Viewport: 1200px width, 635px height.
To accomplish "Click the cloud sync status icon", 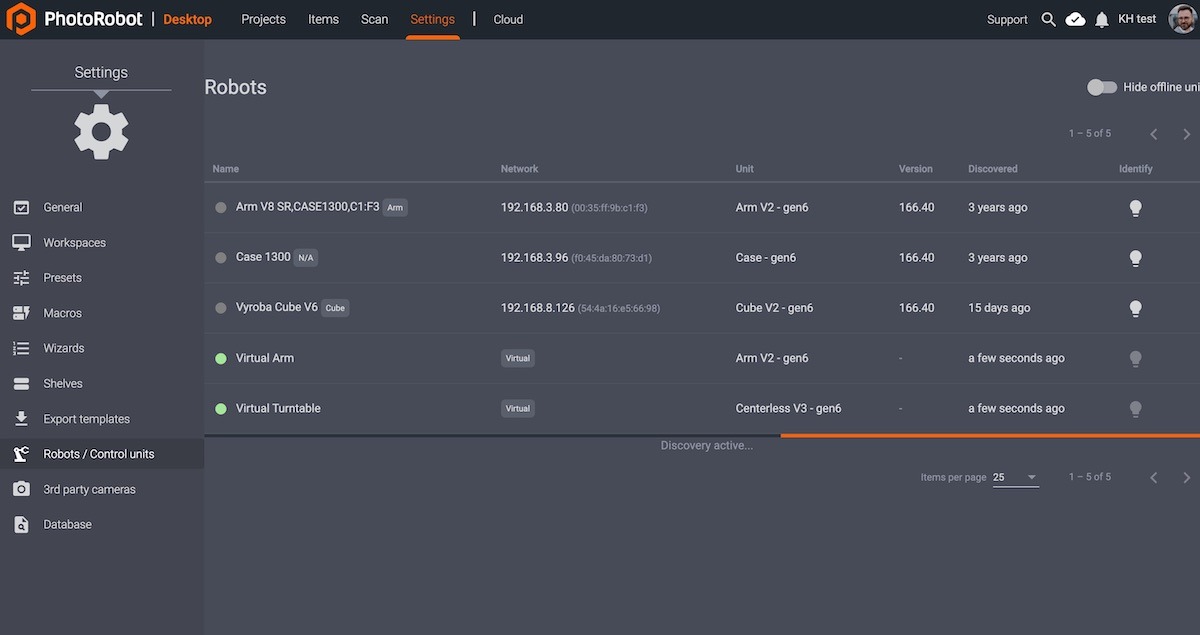I will (1075, 20).
